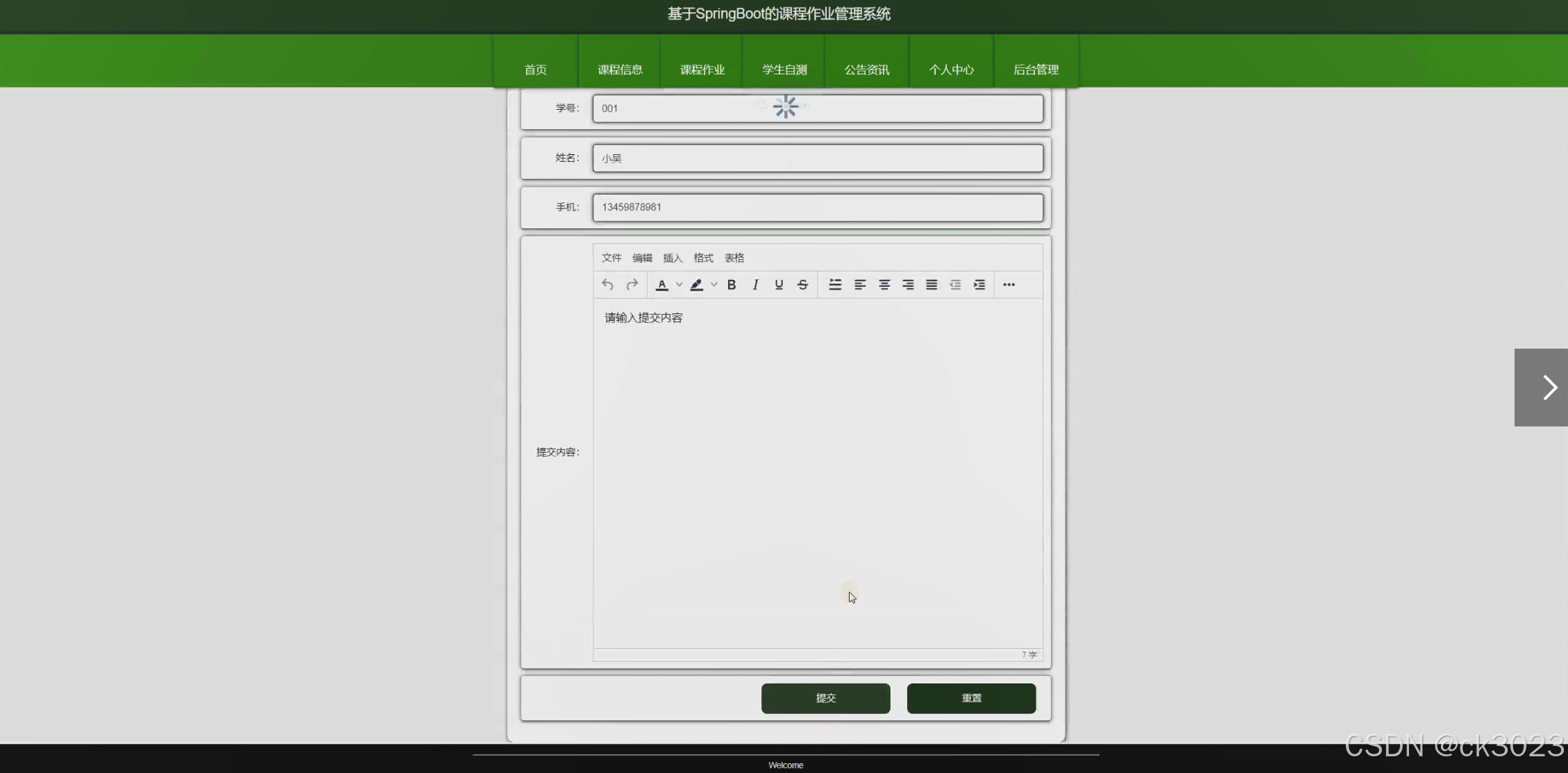Viewport: 1568px width, 773px height.
Task: Open highlight color dropdown arrow
Action: [x=714, y=285]
